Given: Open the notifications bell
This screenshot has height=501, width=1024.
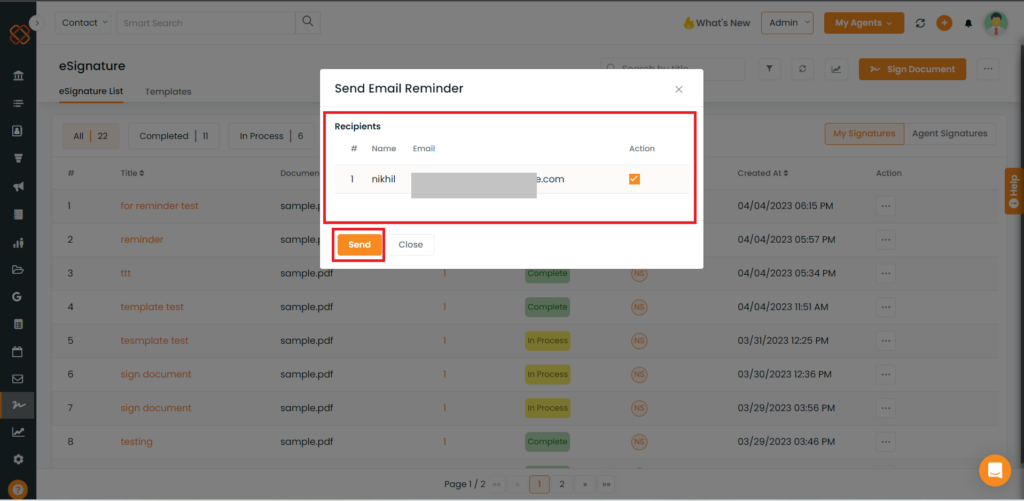Looking at the screenshot, I should tap(968, 23).
